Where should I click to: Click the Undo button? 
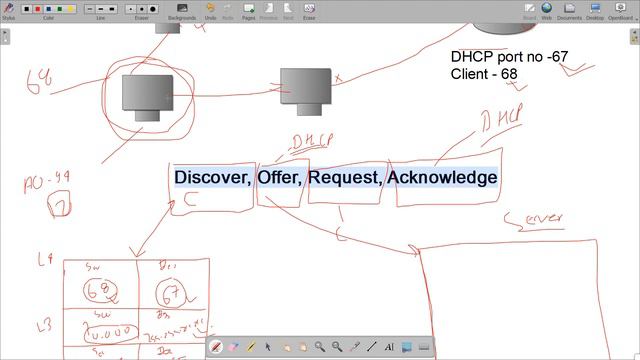(x=210, y=11)
